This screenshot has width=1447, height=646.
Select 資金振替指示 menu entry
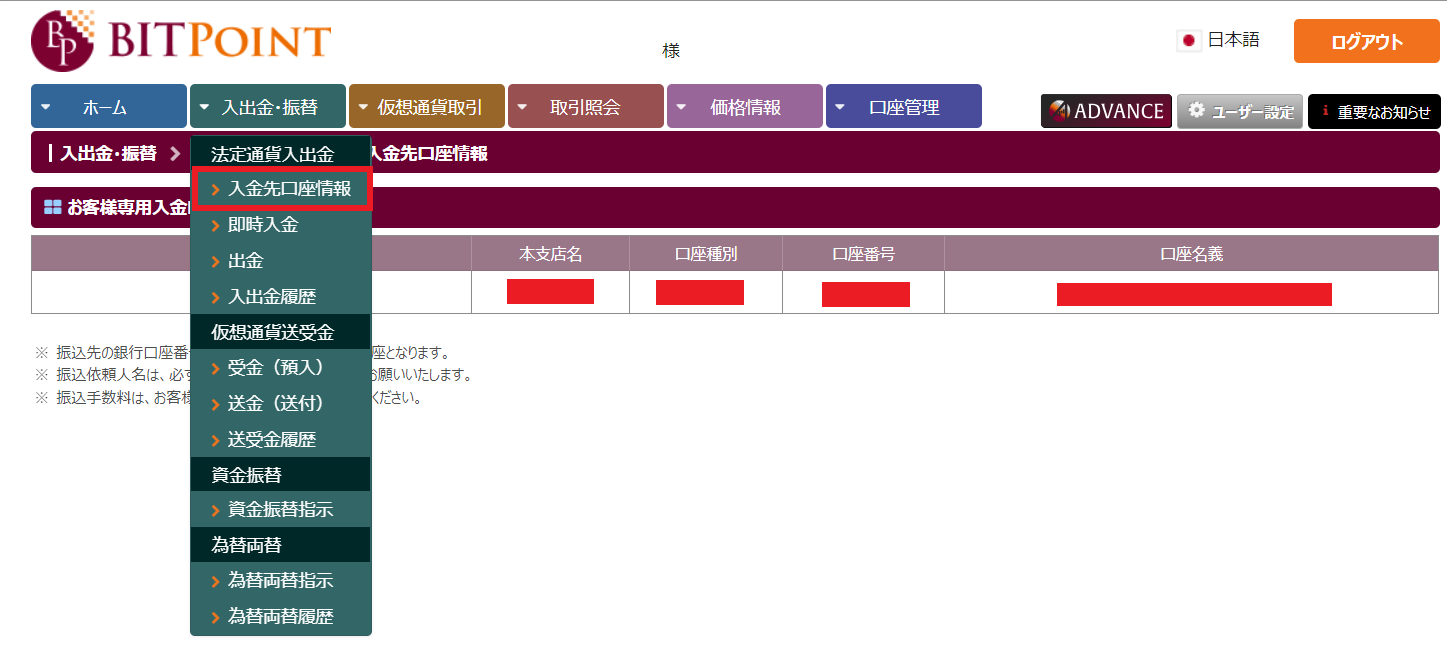[x=281, y=510]
